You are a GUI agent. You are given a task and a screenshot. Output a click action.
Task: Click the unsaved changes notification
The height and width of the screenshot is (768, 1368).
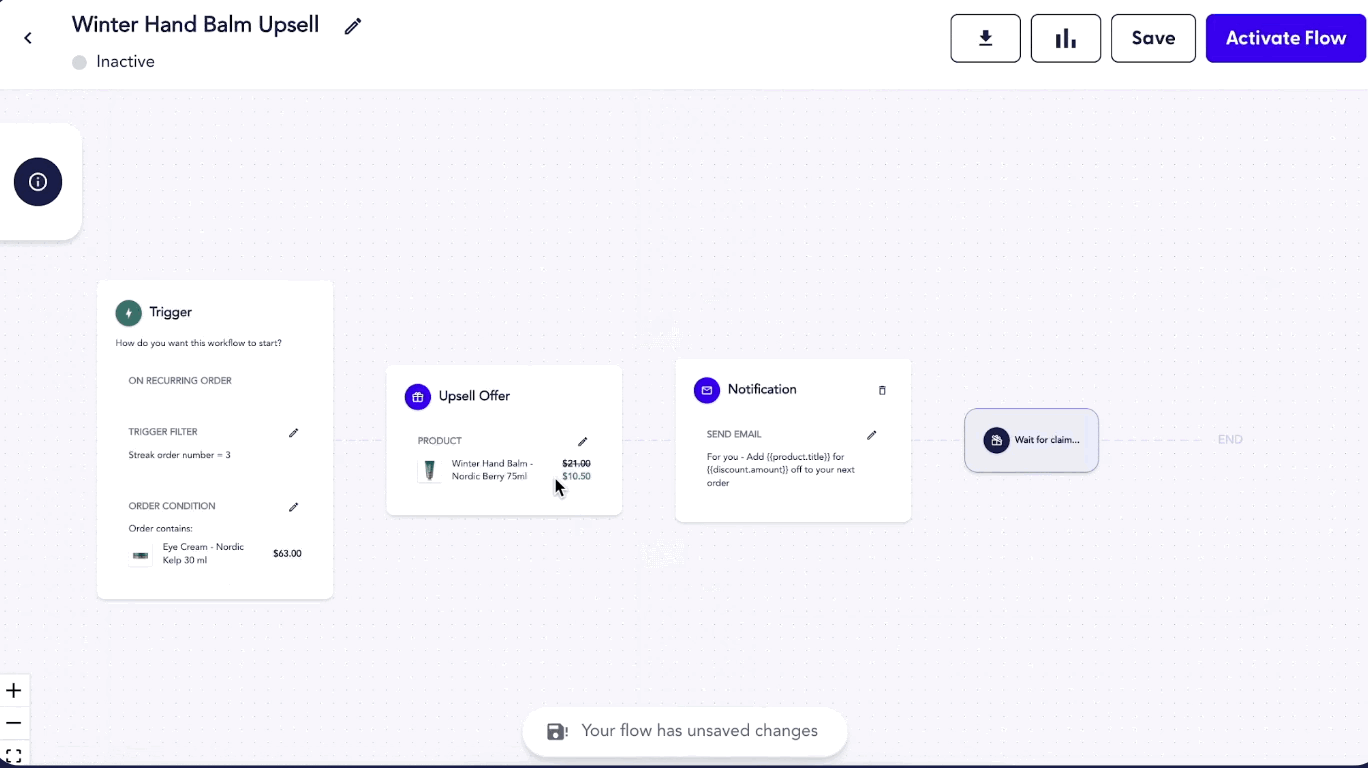click(684, 731)
